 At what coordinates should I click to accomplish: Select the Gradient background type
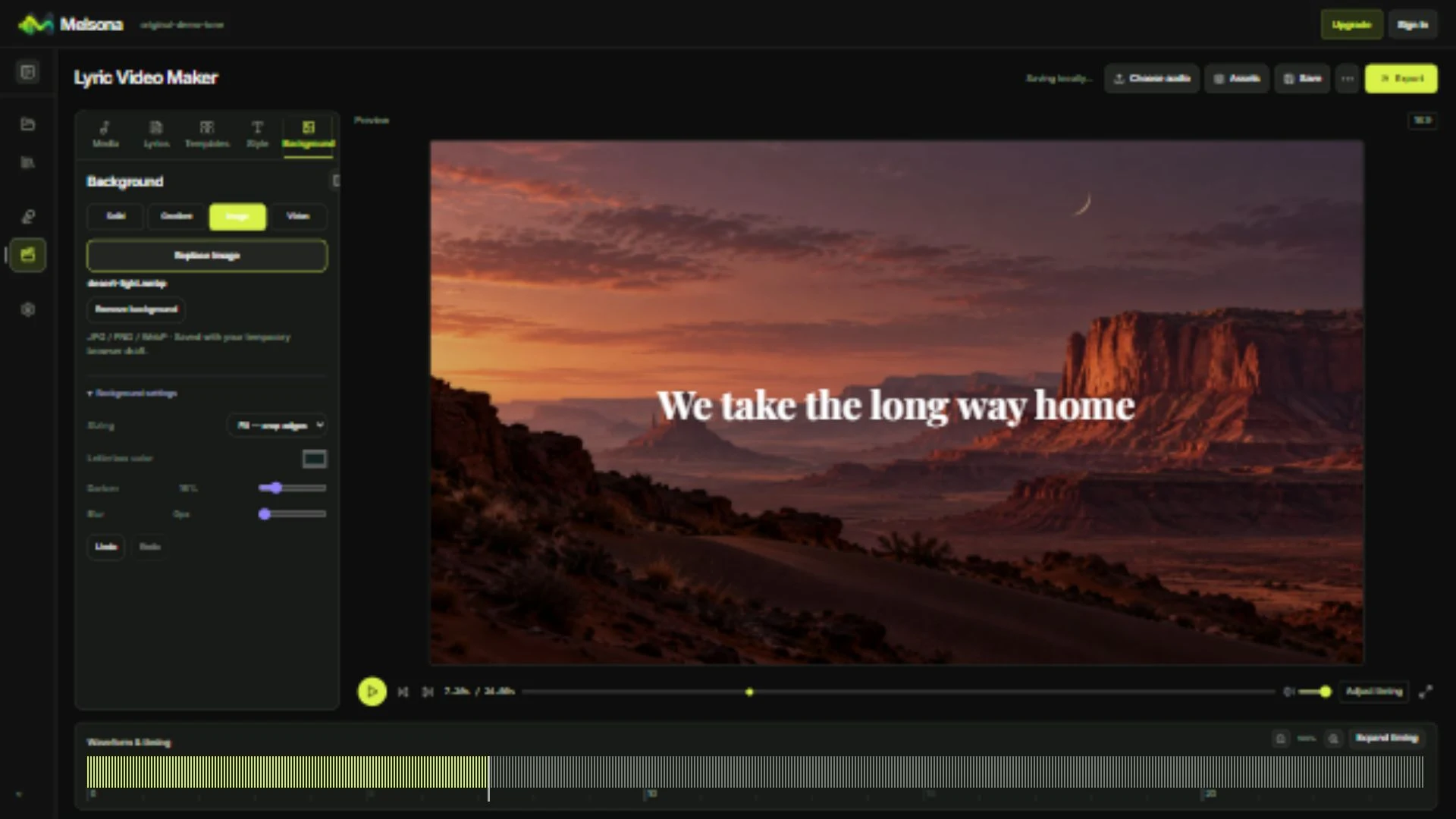click(x=177, y=216)
